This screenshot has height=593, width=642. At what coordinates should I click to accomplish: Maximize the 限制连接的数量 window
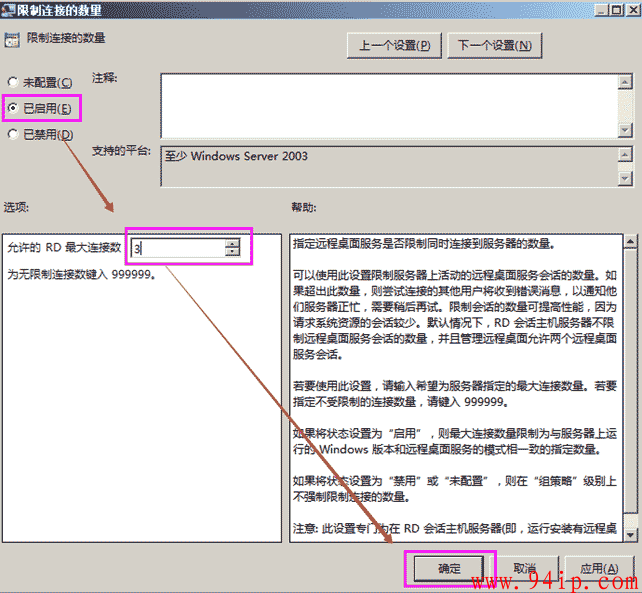(x=616, y=10)
